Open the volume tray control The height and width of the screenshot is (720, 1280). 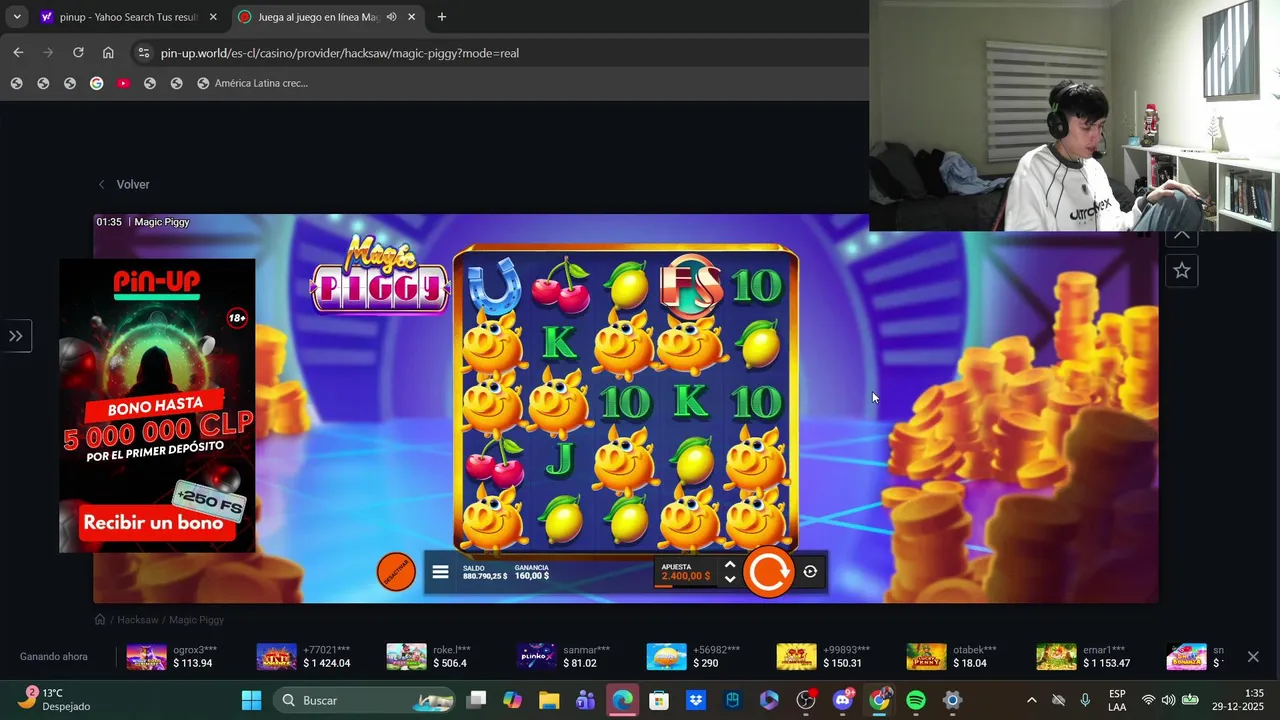(x=1168, y=700)
